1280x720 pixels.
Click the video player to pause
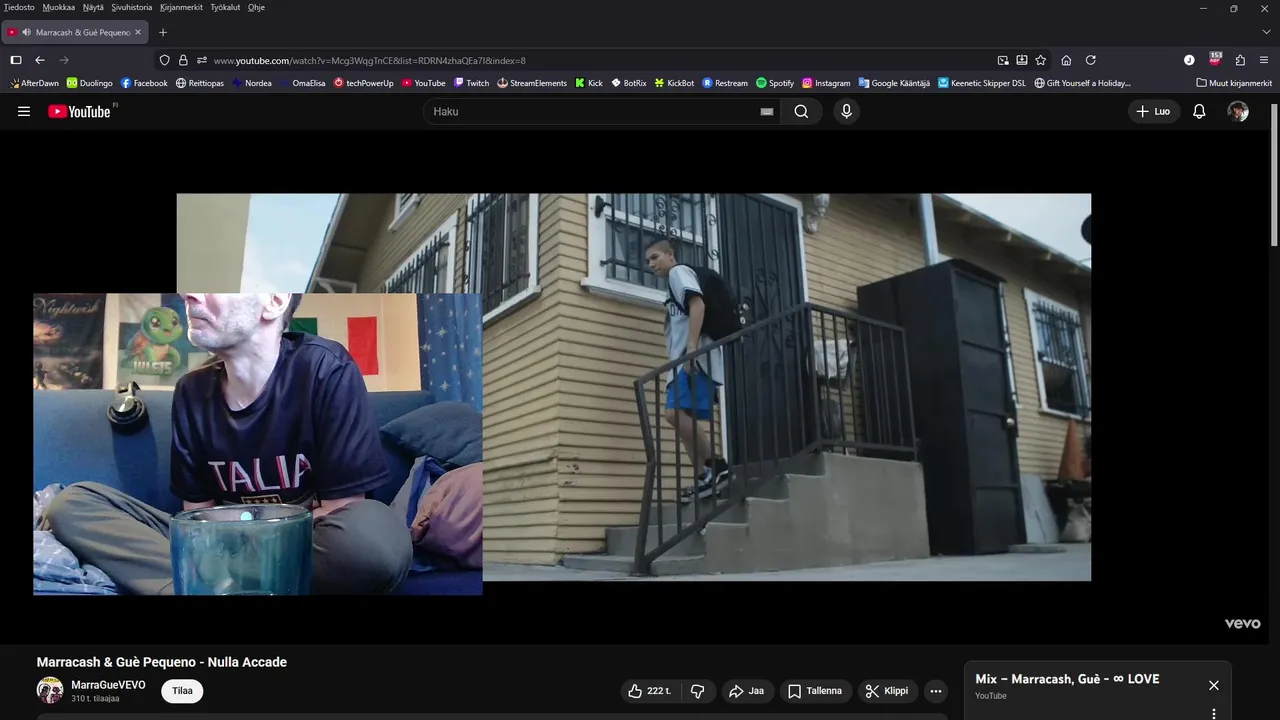pos(634,387)
